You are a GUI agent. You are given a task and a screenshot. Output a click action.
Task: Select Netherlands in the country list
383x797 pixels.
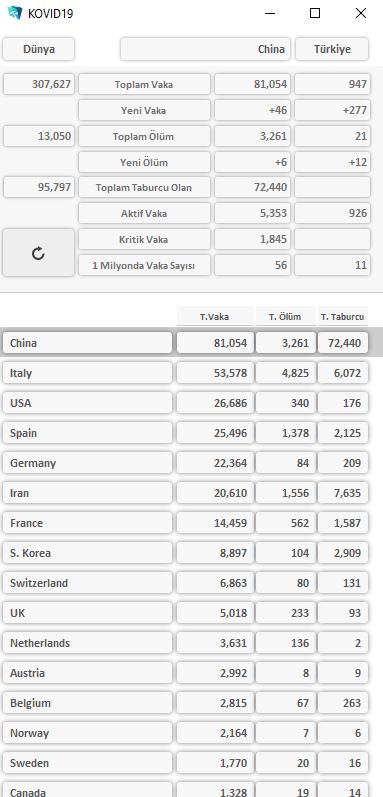coord(87,643)
